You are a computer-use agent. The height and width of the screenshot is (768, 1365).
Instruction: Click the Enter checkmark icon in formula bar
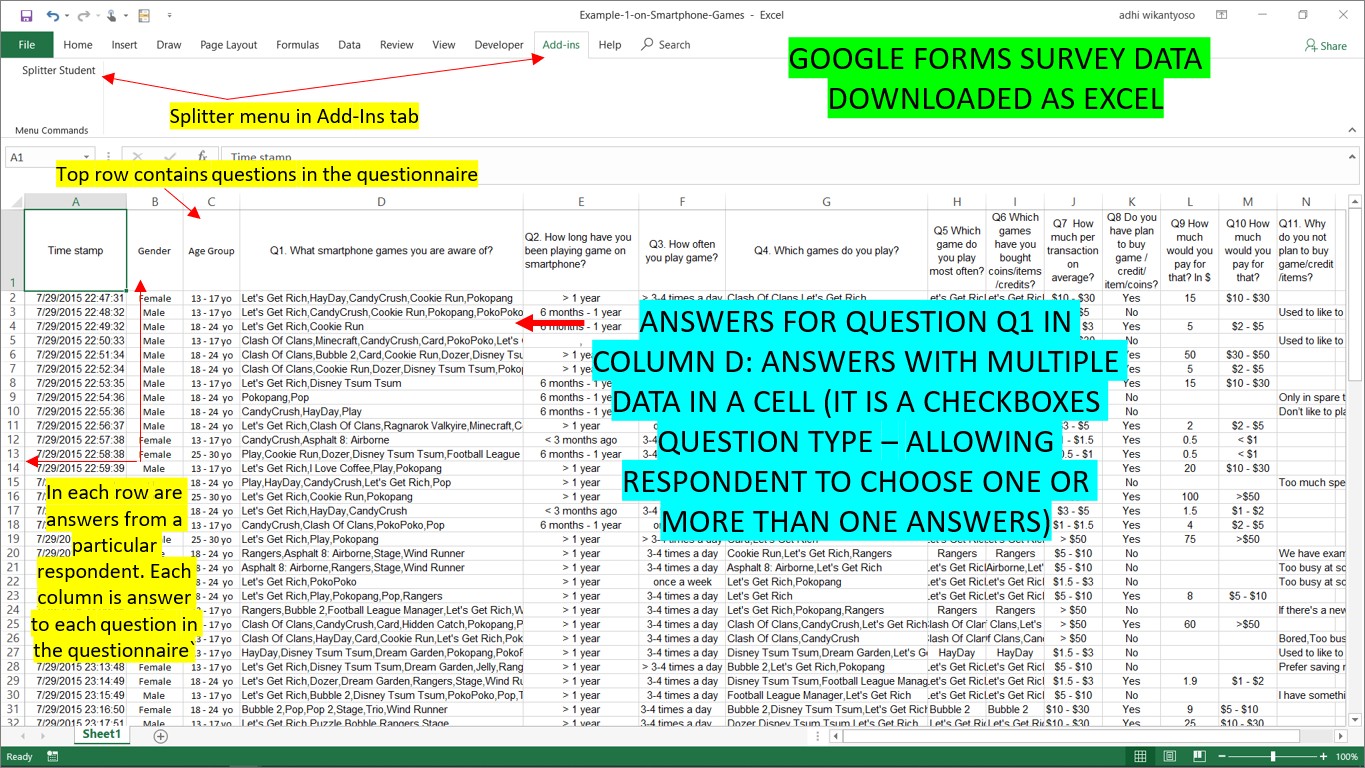[170, 157]
